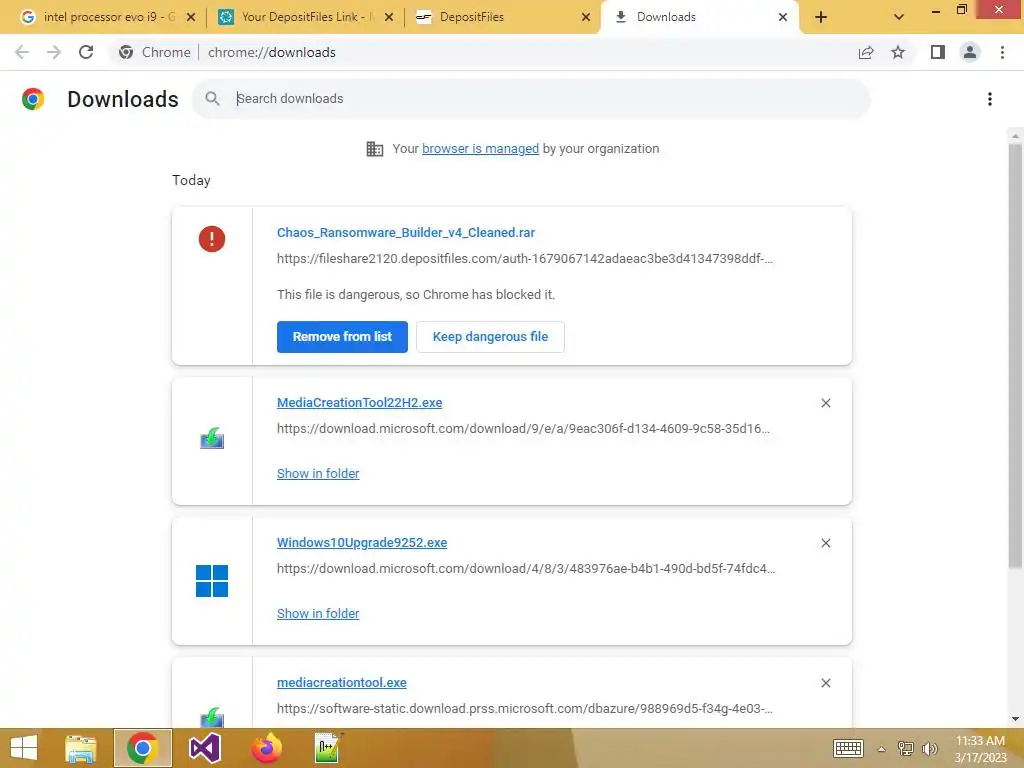The image size is (1024, 768).
Task: Reload the downloads page
Action: point(86,52)
